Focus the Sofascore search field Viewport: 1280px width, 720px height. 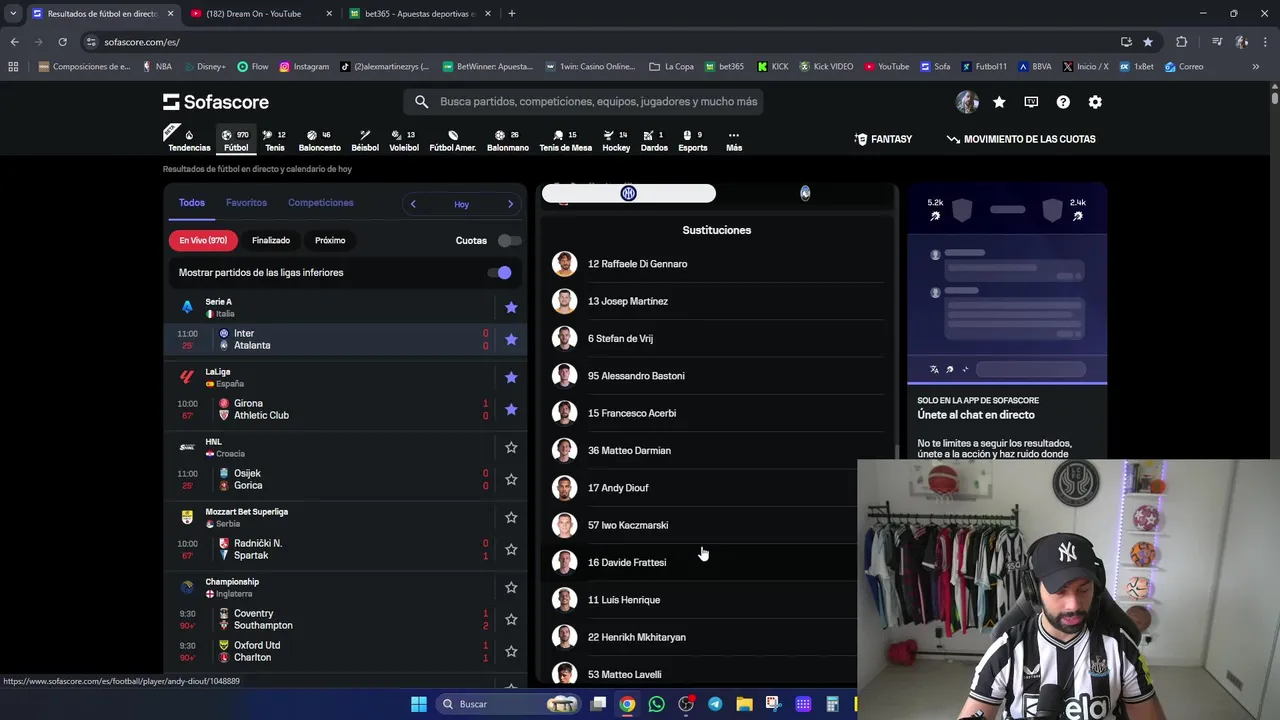[x=584, y=101]
